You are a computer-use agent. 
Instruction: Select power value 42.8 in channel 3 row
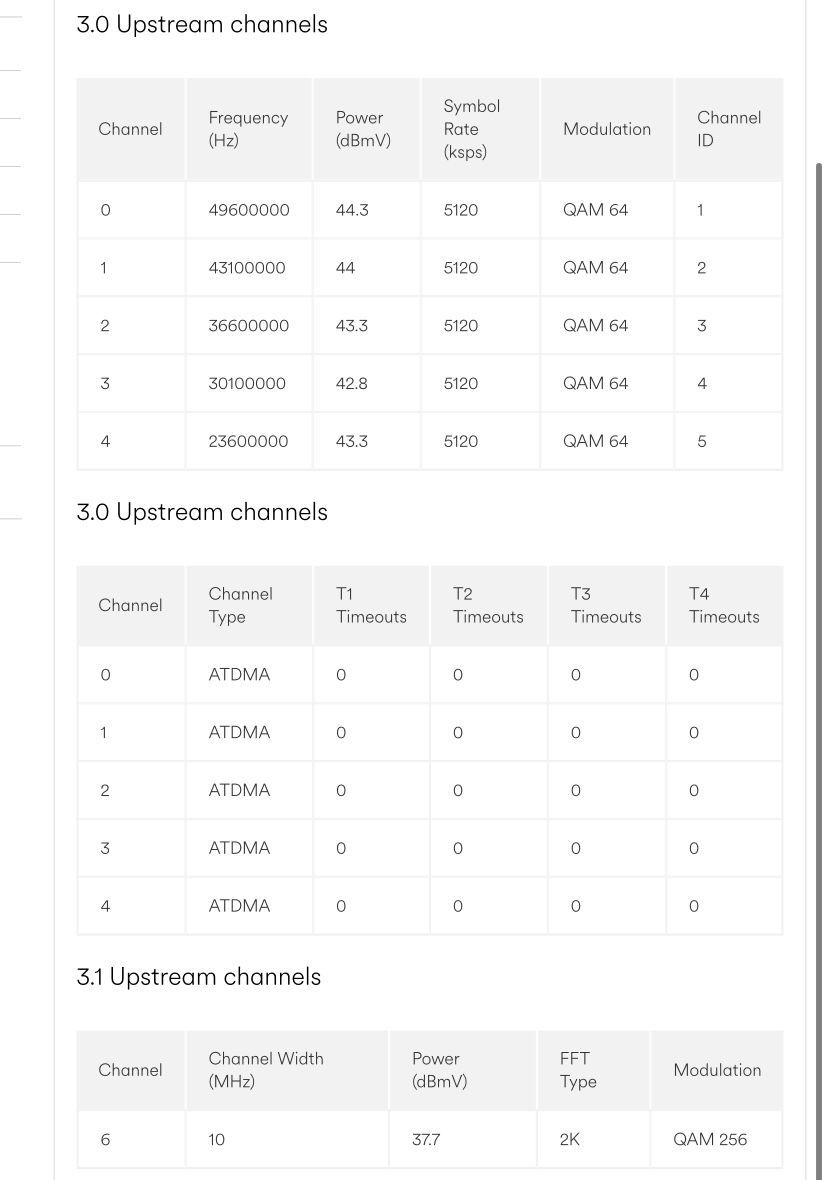352,384
